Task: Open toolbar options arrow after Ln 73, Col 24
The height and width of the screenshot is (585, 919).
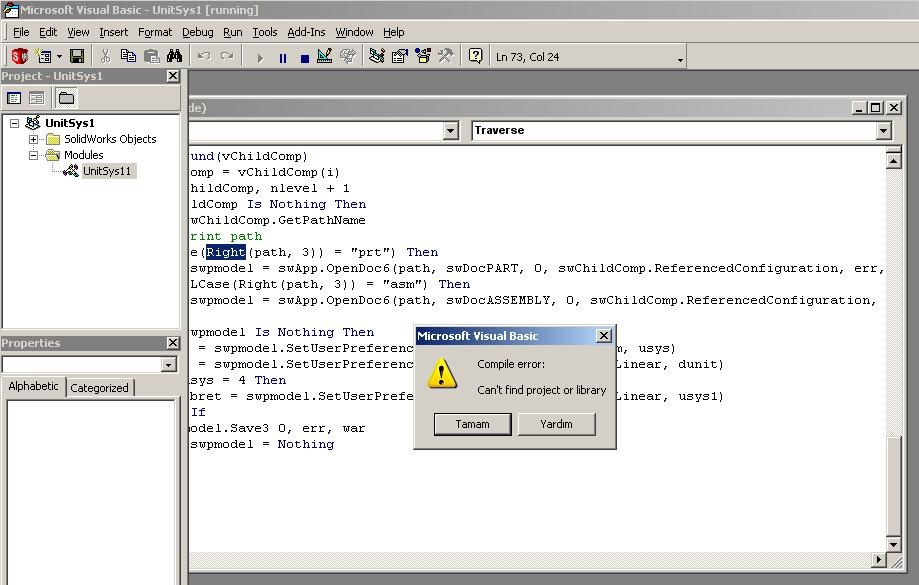Action: 680,60
